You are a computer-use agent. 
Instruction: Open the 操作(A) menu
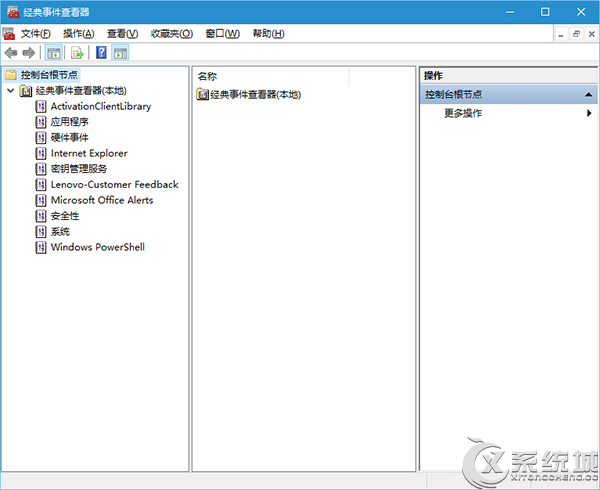click(78, 34)
